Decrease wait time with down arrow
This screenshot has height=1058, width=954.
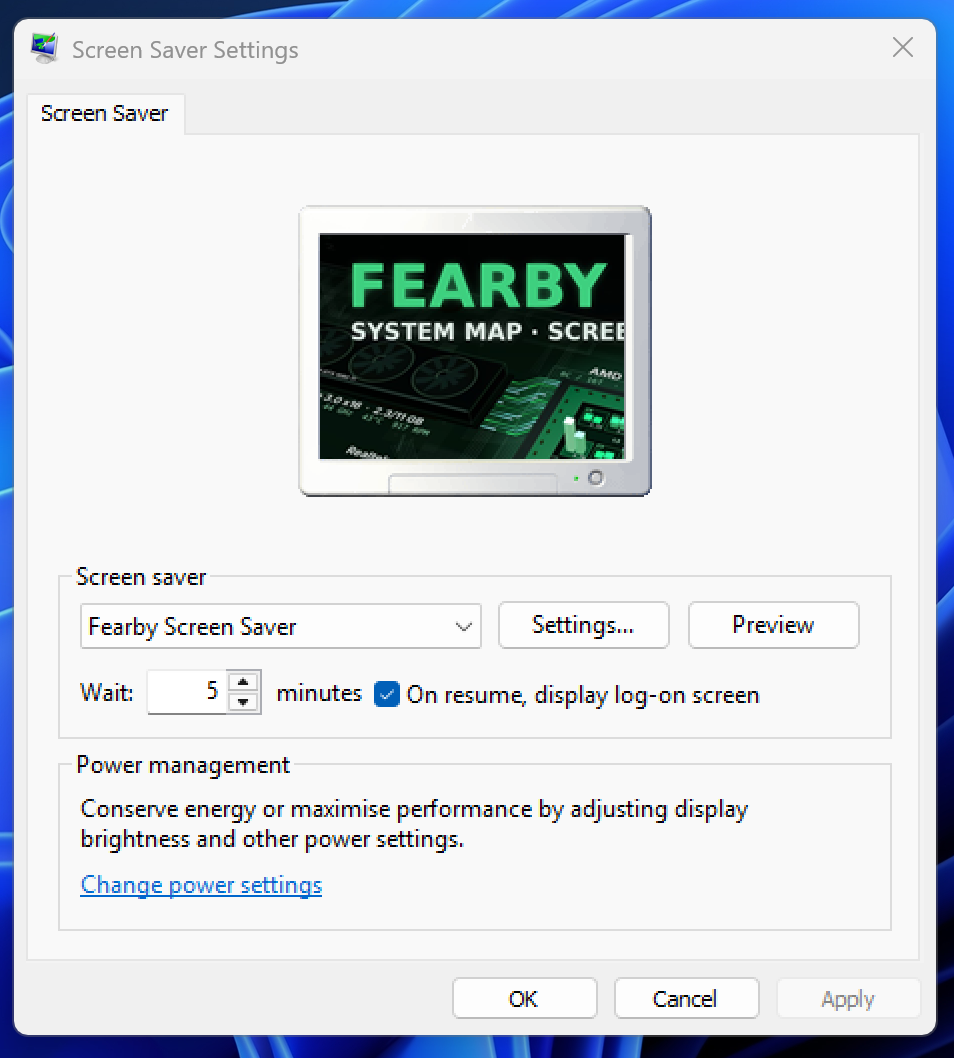[x=244, y=702]
